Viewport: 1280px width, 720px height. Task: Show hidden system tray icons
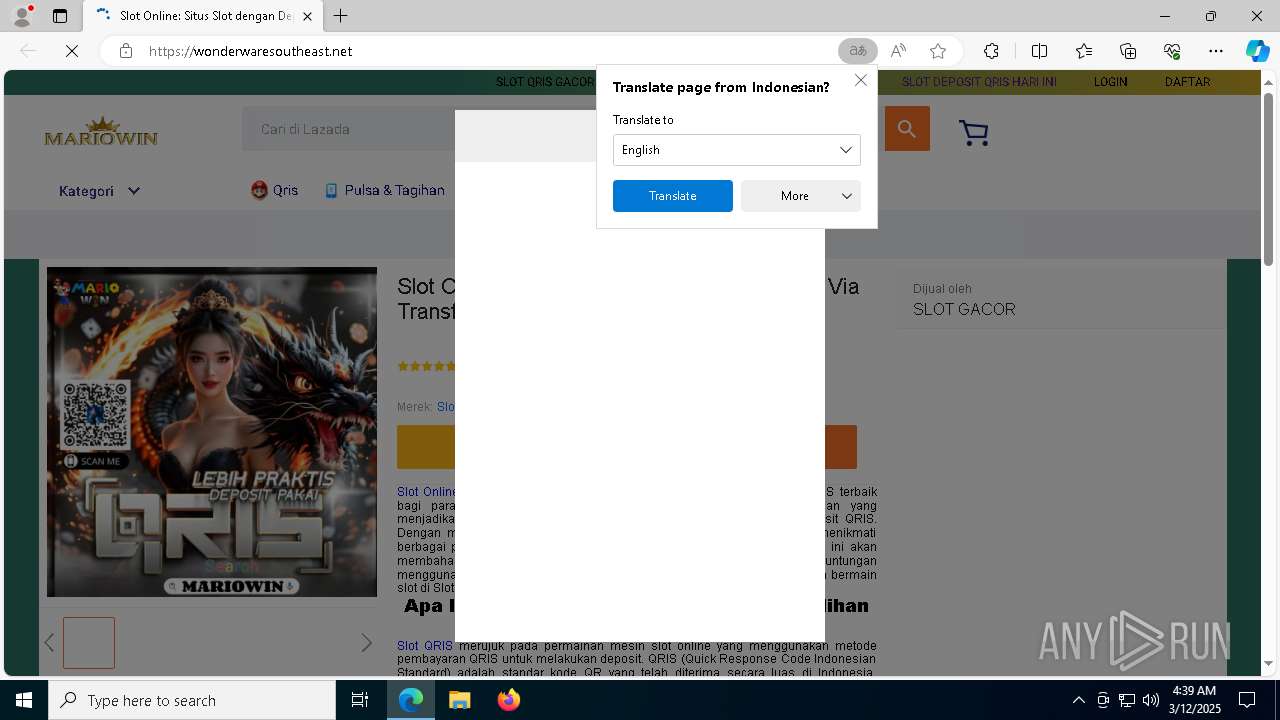1078,700
